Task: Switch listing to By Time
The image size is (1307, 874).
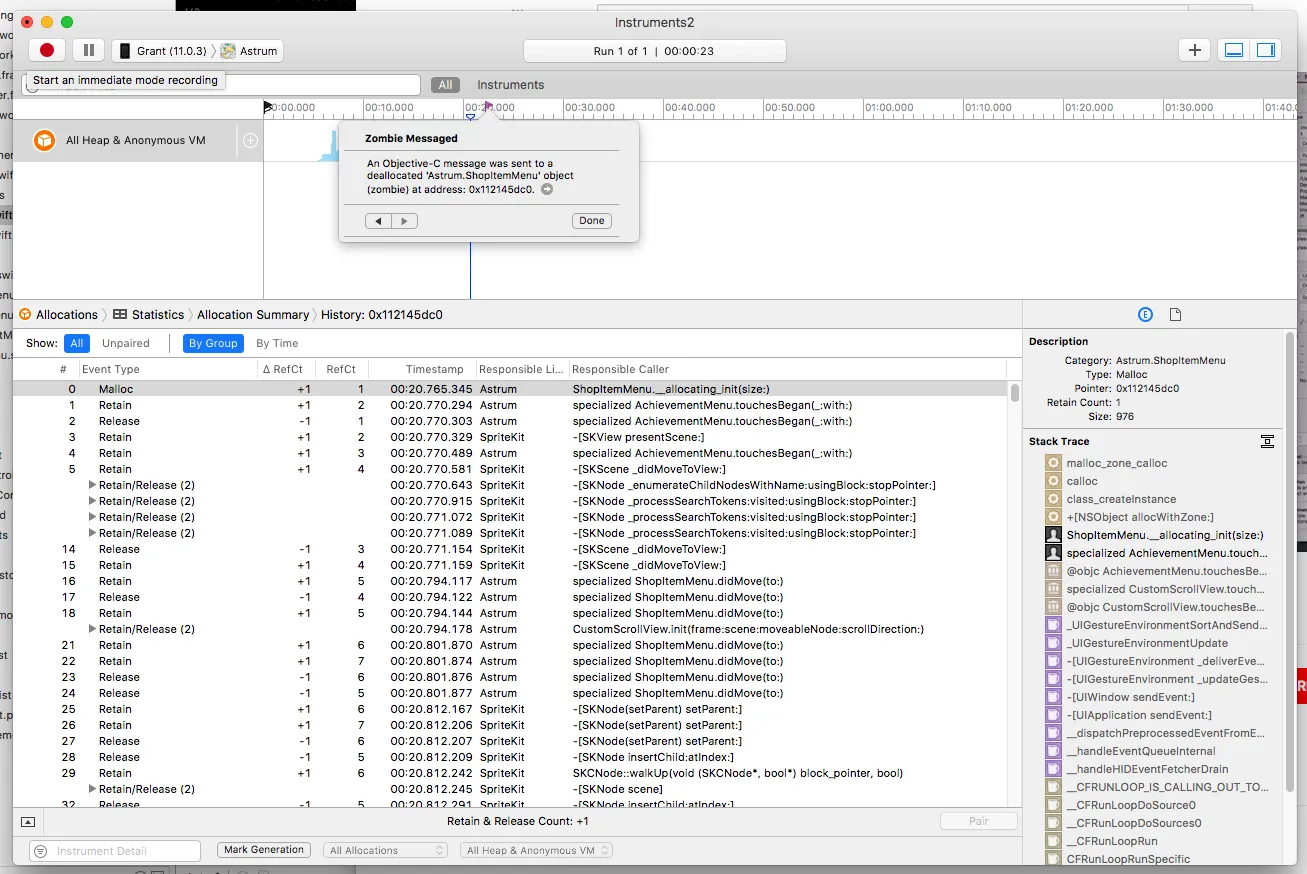Action: click(277, 343)
